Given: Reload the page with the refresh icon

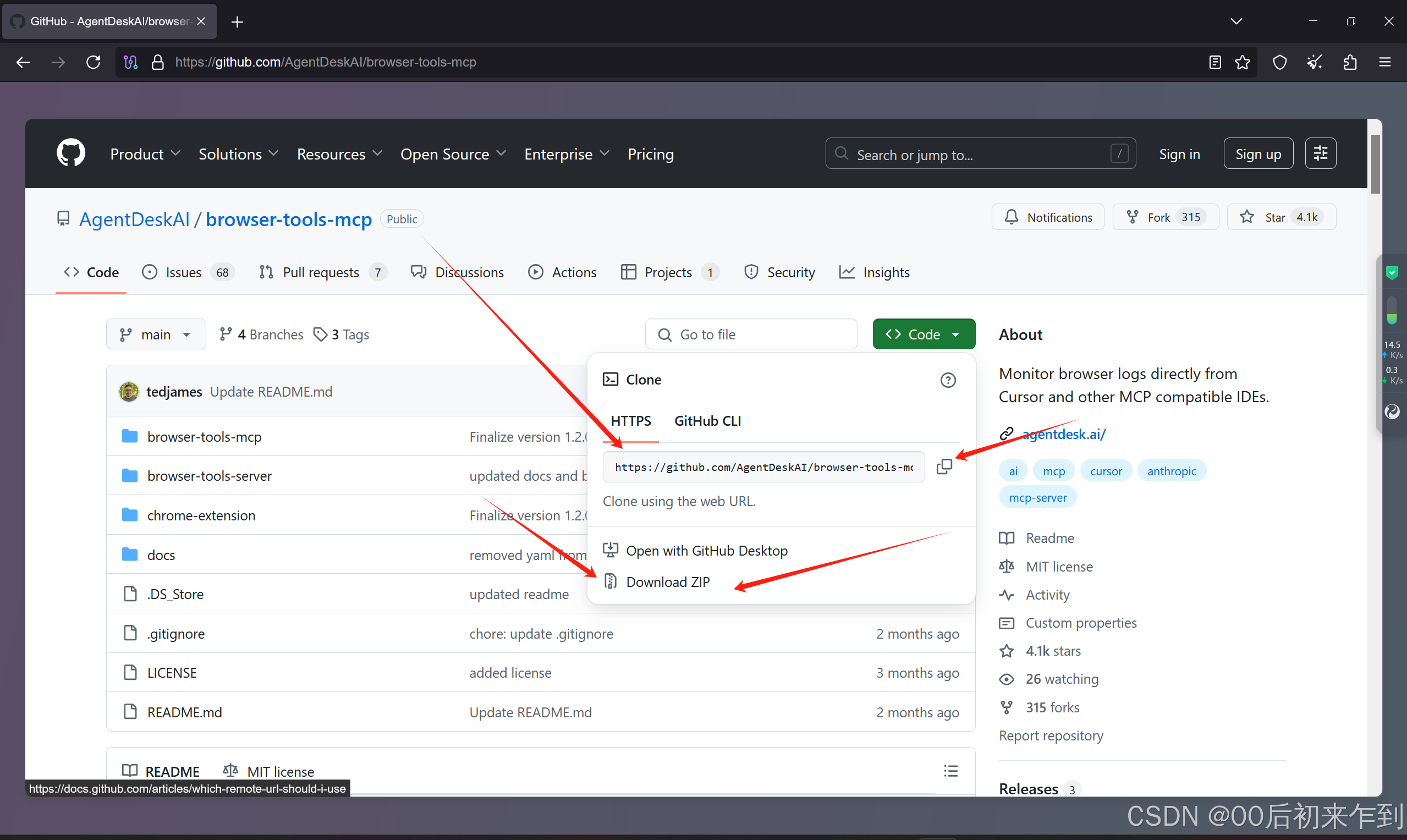Looking at the screenshot, I should pos(93,62).
